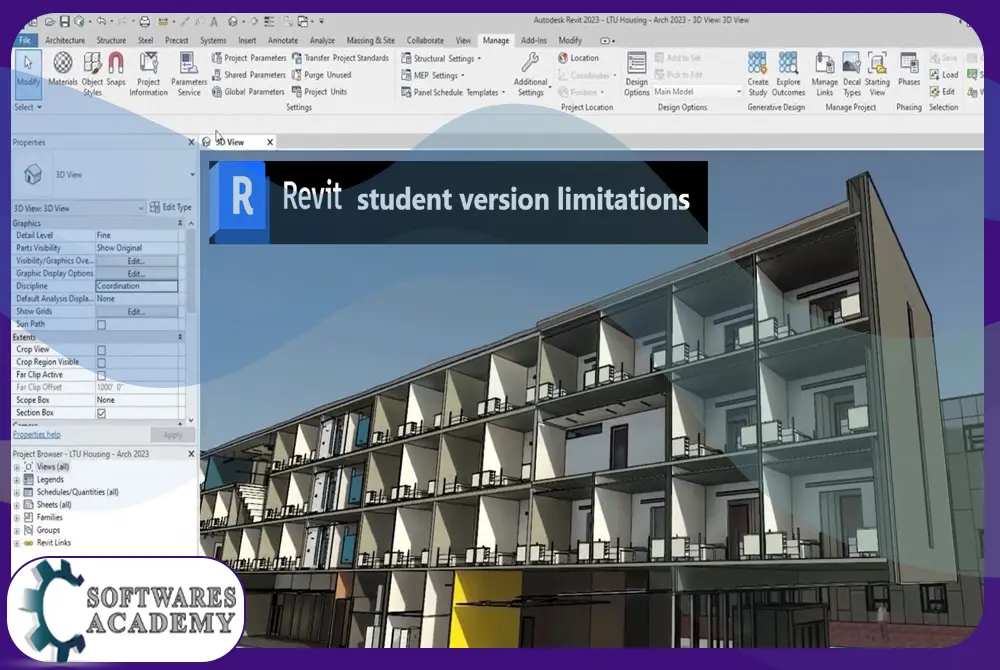Switch to Structure ribbon tab
This screenshot has width=1000, height=670.
click(x=111, y=40)
